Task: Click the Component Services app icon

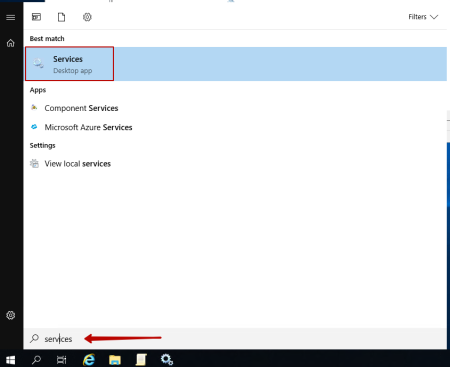Action: pos(34,107)
